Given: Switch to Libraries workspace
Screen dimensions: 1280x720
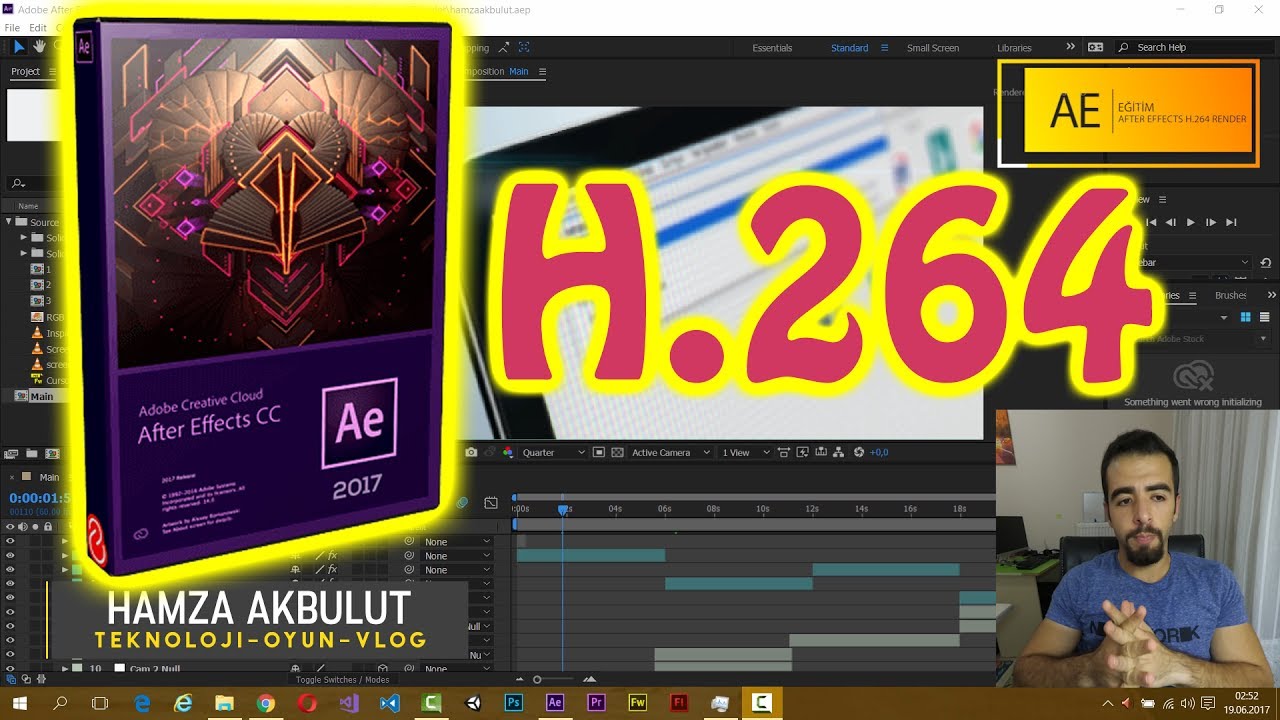Looking at the screenshot, I should tap(1014, 47).
